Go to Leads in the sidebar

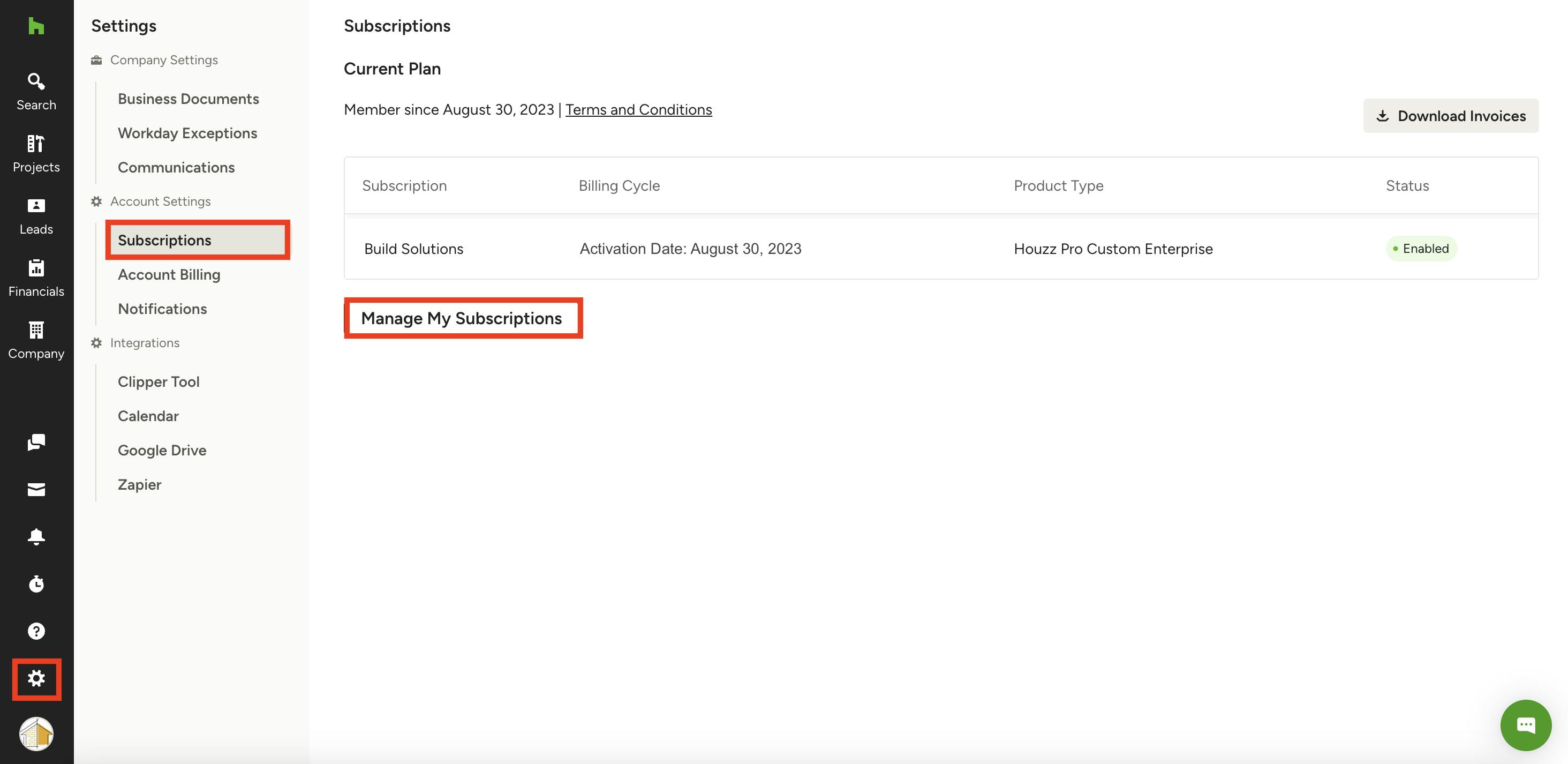(x=36, y=216)
